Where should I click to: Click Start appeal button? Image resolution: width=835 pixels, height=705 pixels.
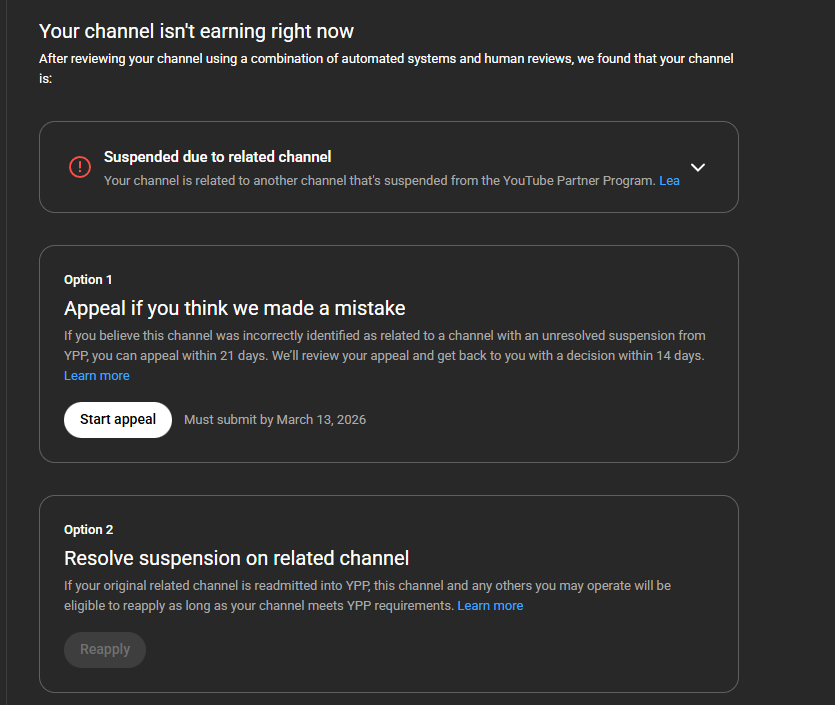(118, 420)
